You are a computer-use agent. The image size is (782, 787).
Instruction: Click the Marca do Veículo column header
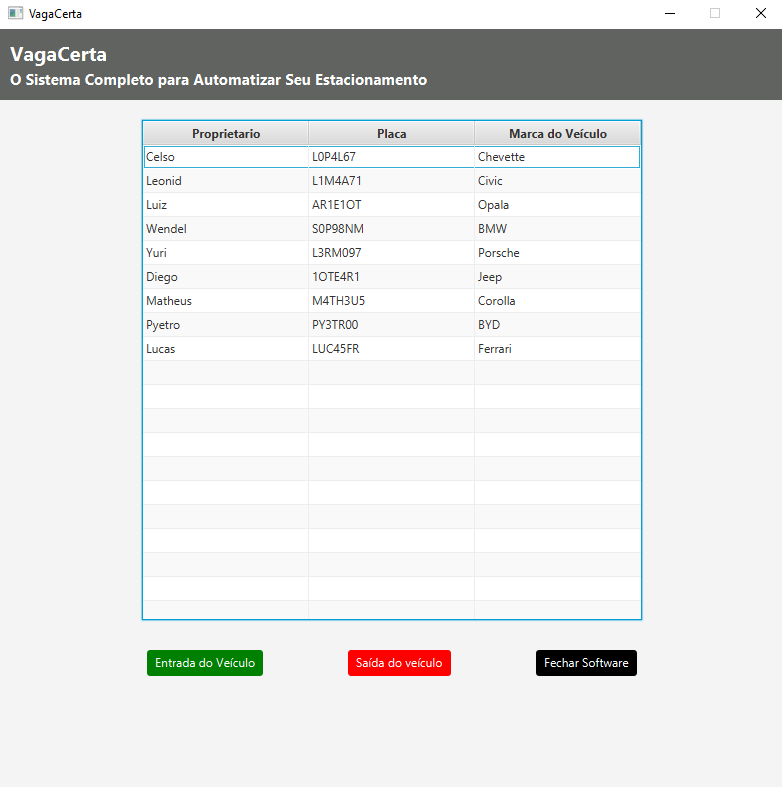tap(557, 134)
